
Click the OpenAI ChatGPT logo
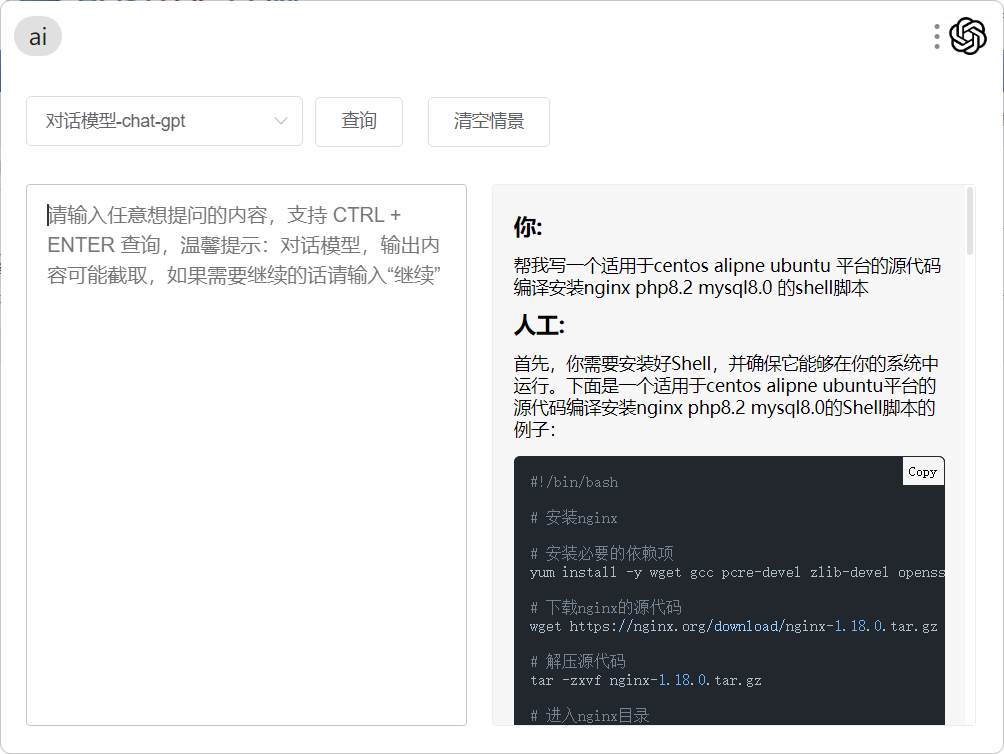966,36
